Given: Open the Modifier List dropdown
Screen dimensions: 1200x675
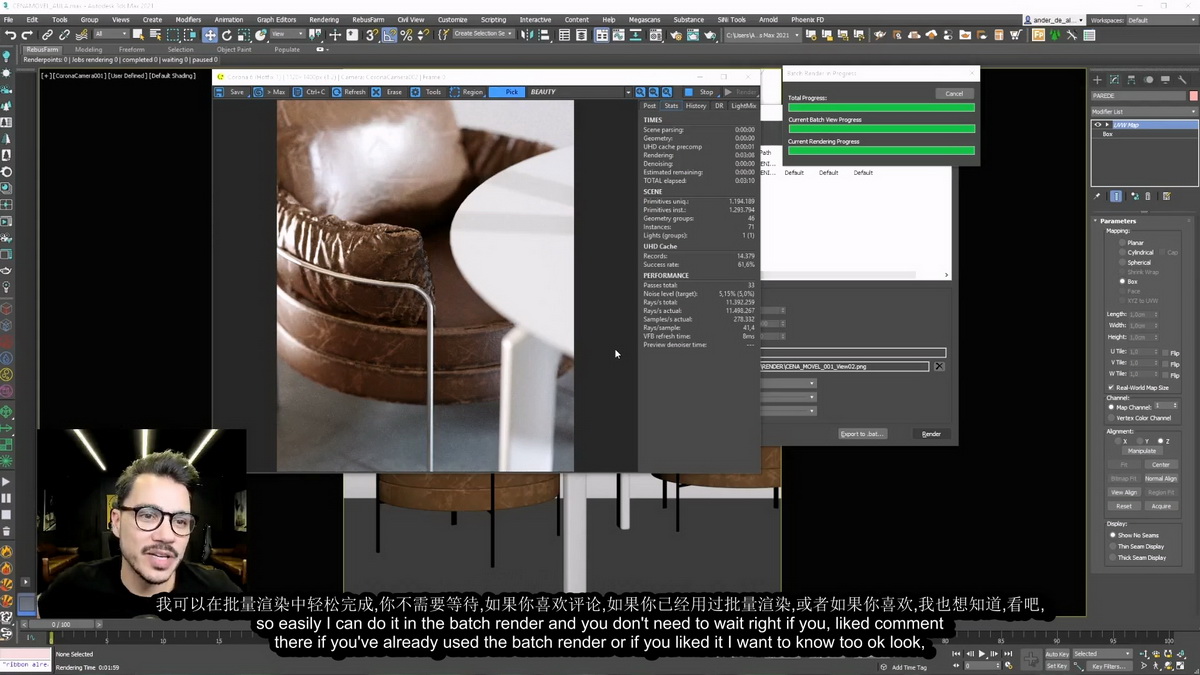Looking at the screenshot, I should click(1143, 112).
